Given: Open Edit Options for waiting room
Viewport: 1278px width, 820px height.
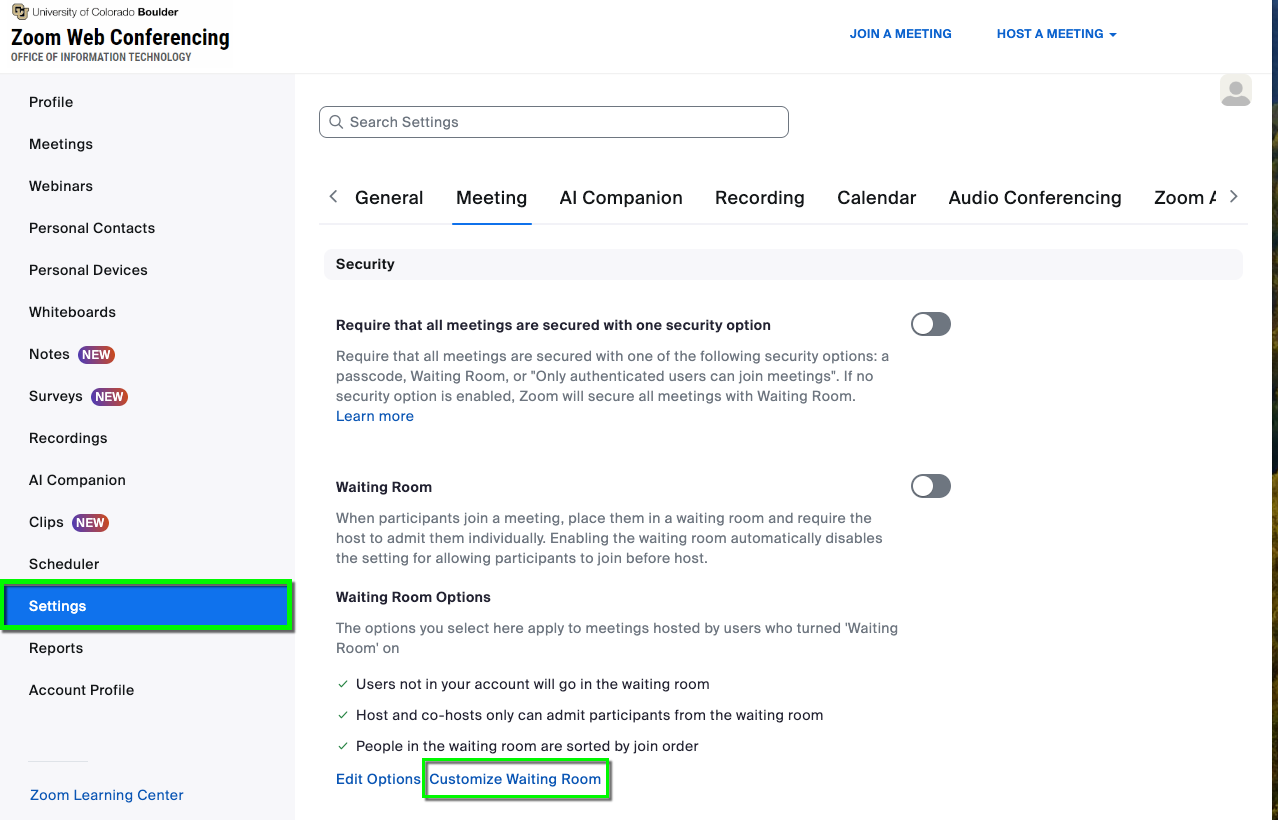Looking at the screenshot, I should click(378, 779).
